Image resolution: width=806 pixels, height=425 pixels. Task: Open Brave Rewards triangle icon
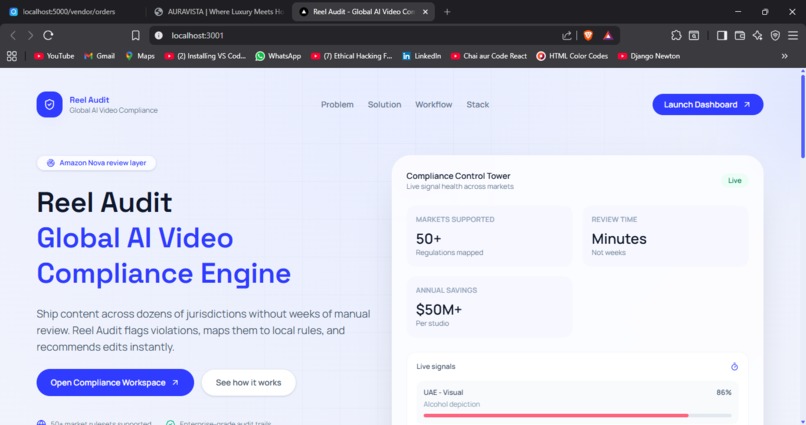[608, 35]
